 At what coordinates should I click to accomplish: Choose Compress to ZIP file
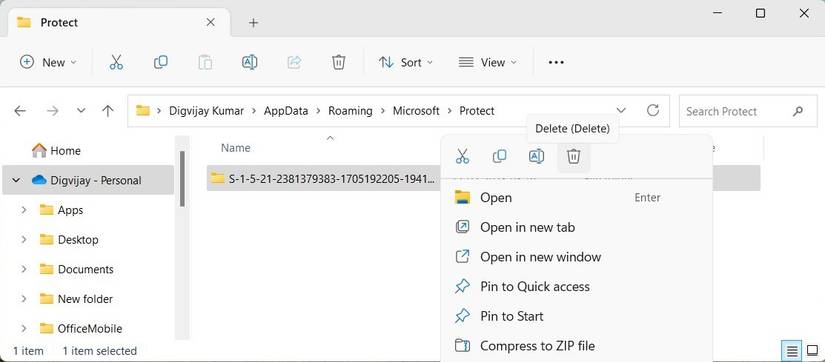(x=577, y=346)
